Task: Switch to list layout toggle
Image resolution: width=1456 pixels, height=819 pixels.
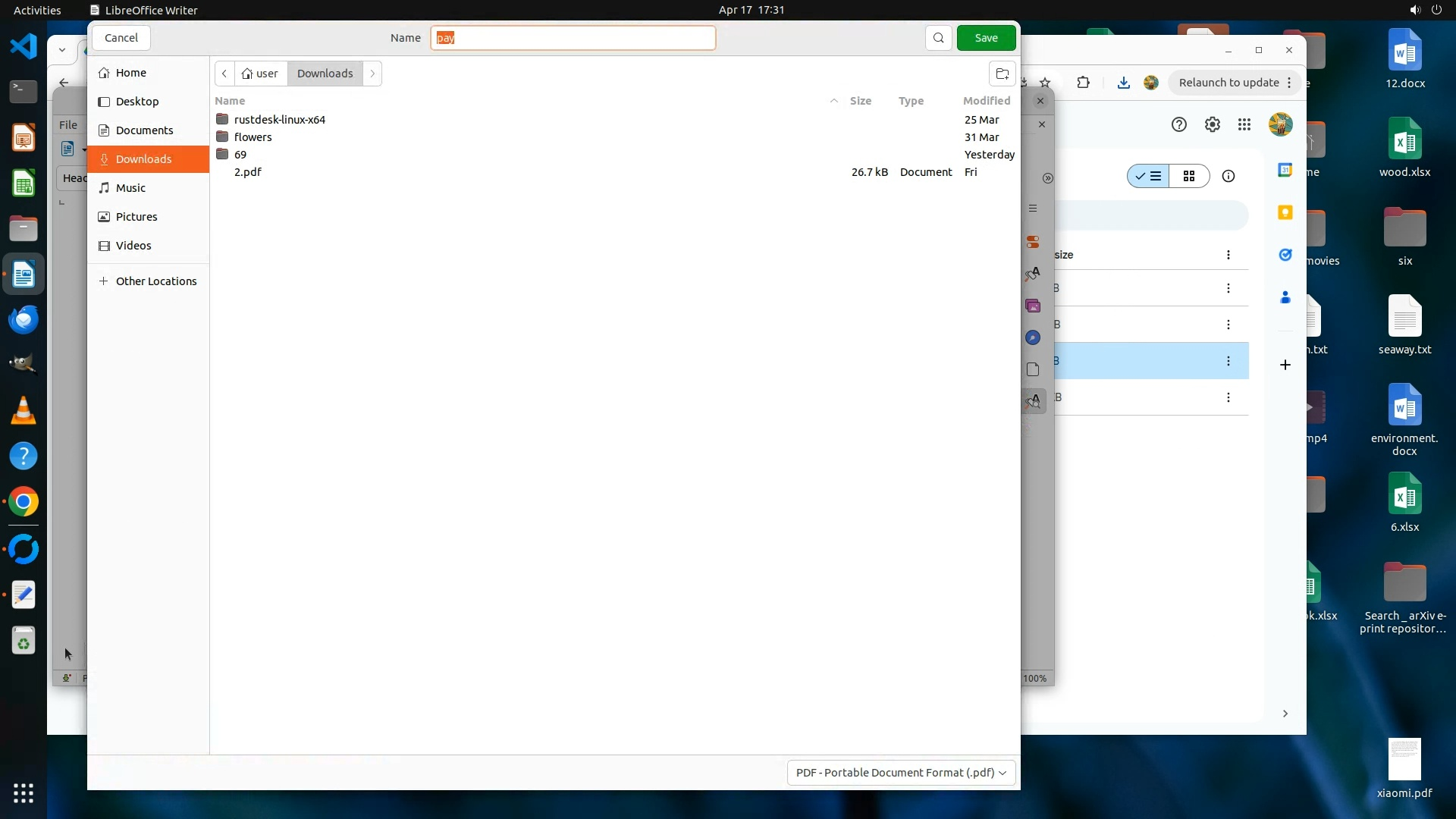Action: pyautogui.click(x=1148, y=177)
